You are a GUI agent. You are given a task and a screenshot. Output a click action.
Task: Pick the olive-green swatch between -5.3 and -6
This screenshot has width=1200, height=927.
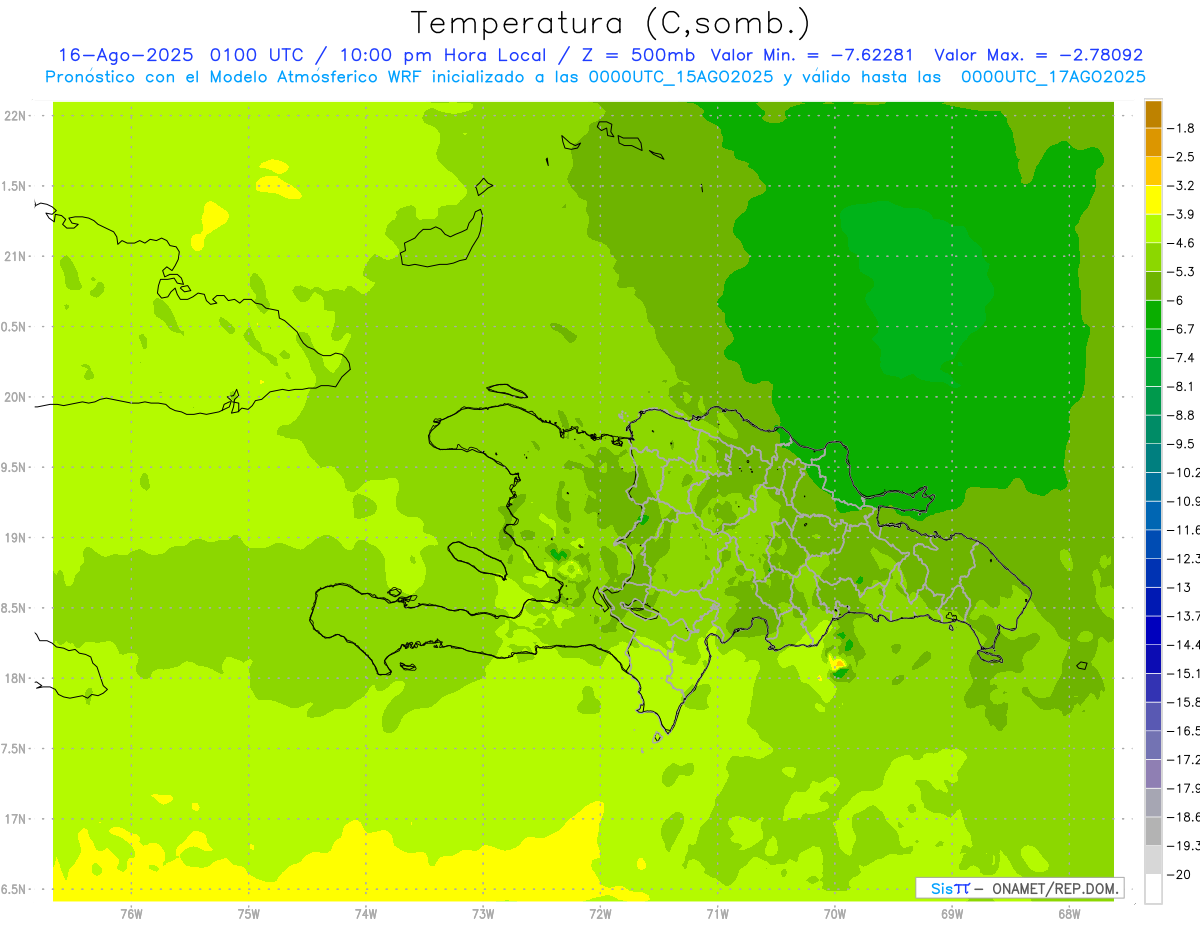coord(1153,286)
